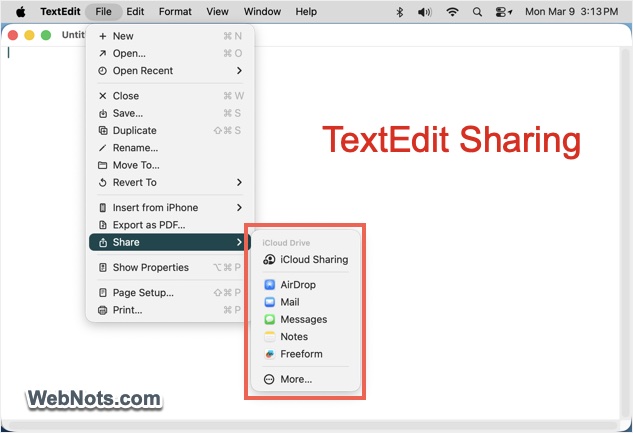Click the Mail app icon

click(269, 302)
